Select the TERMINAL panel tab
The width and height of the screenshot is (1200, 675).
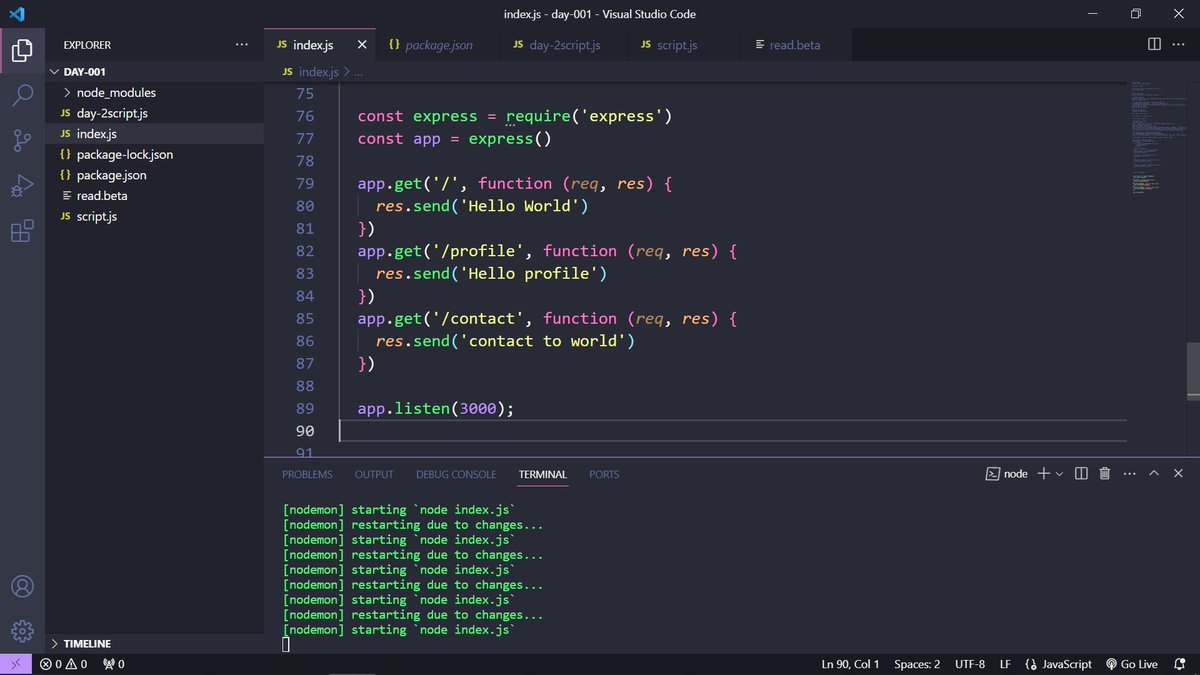tap(543, 474)
